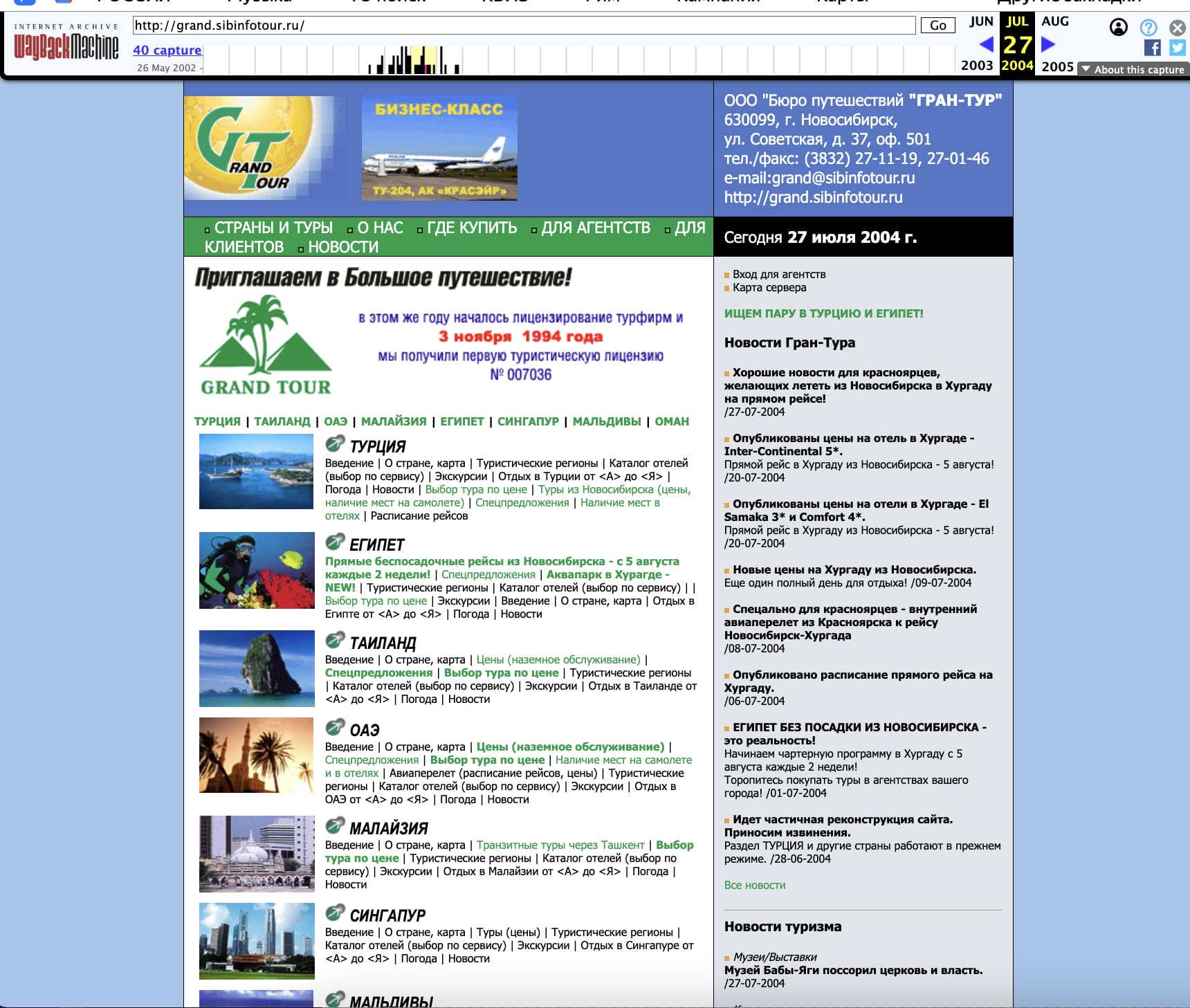Select JUN month in capture navigator

pyautogui.click(x=980, y=21)
